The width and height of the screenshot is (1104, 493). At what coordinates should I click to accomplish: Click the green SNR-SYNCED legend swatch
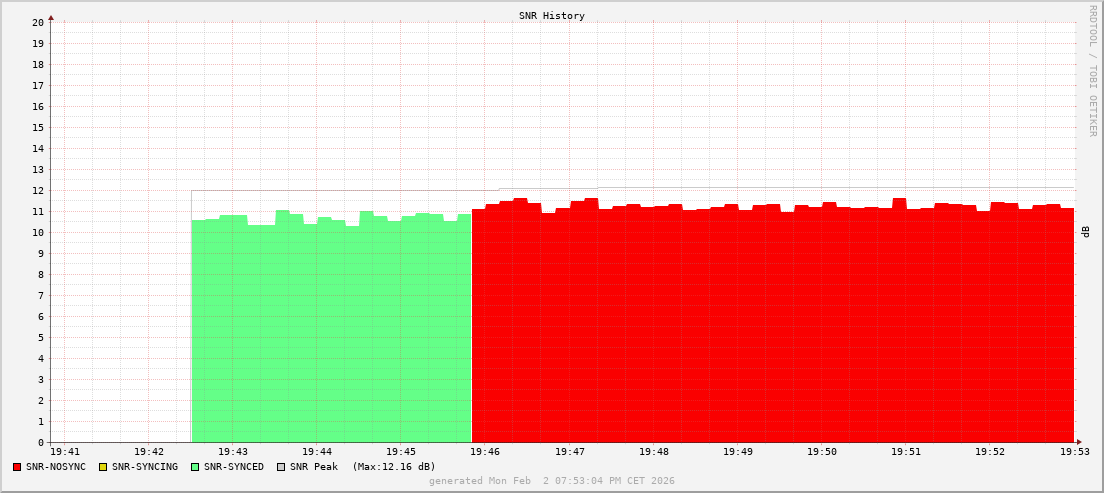195,467
